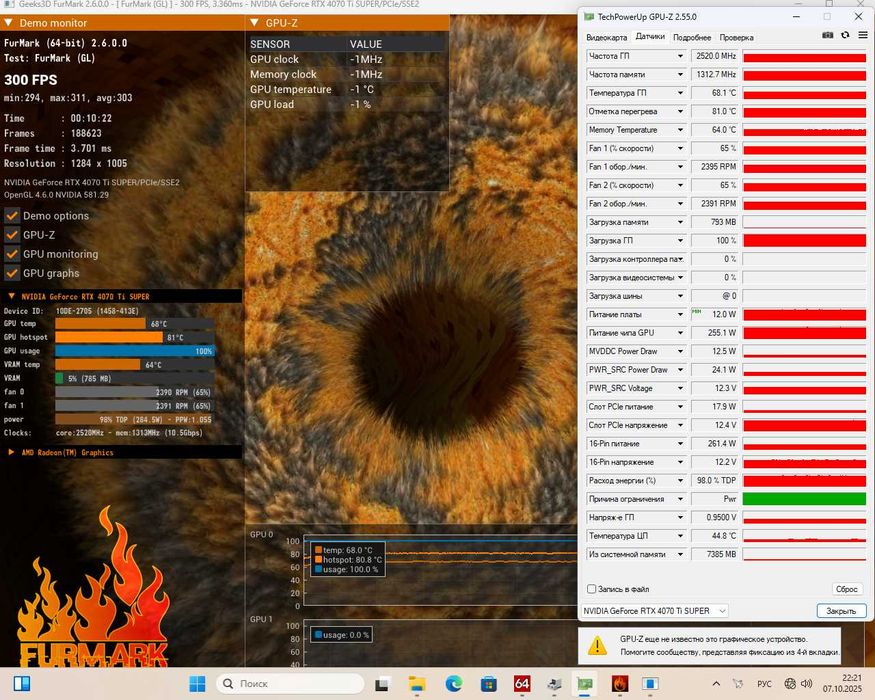Click the GPU 1 usage legend box

click(x=341, y=635)
